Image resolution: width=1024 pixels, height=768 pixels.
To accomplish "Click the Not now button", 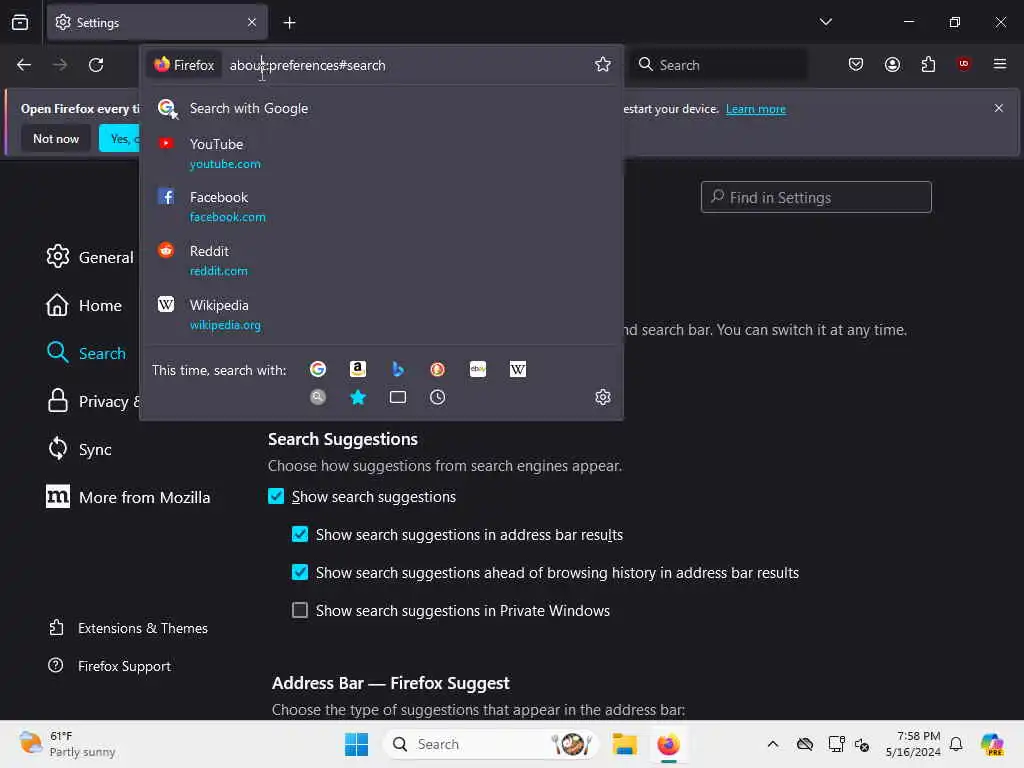I will point(56,138).
